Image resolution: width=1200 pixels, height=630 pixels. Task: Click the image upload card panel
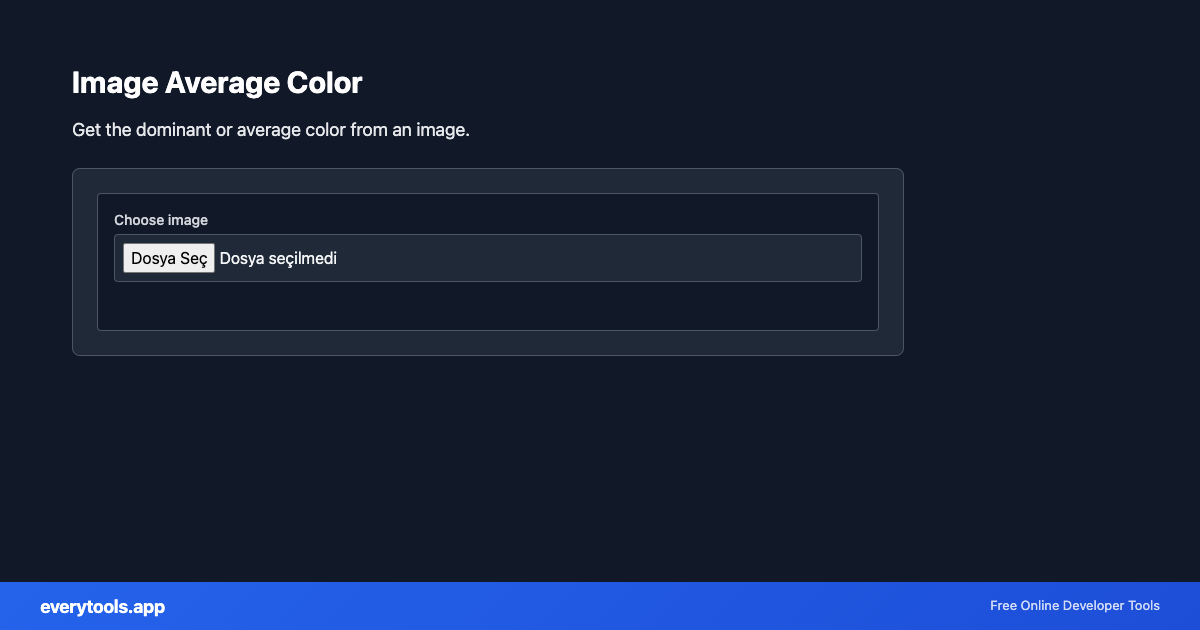pyautogui.click(x=487, y=262)
